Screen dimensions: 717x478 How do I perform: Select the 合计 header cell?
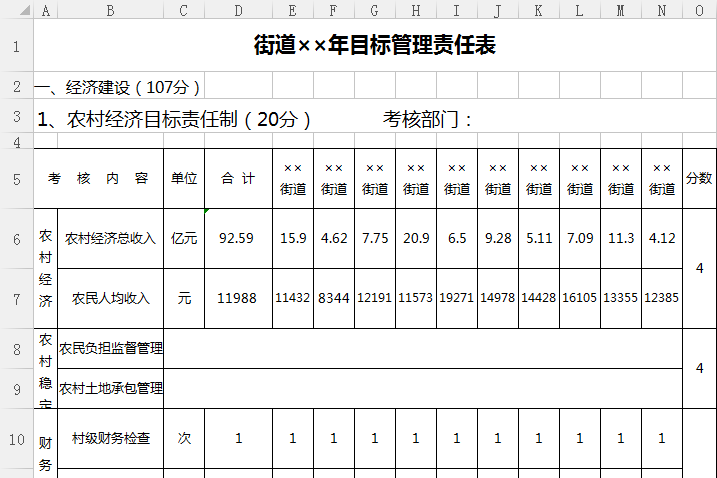pyautogui.click(x=238, y=179)
